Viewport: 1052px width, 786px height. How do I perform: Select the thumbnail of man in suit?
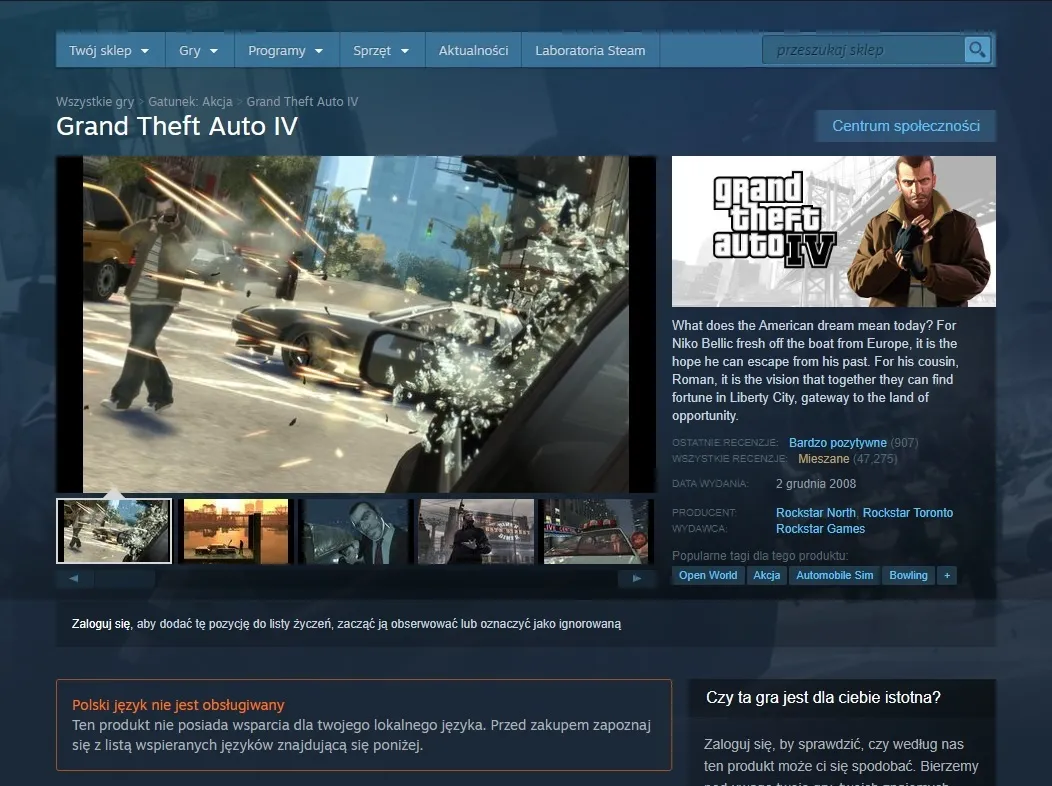coord(356,531)
